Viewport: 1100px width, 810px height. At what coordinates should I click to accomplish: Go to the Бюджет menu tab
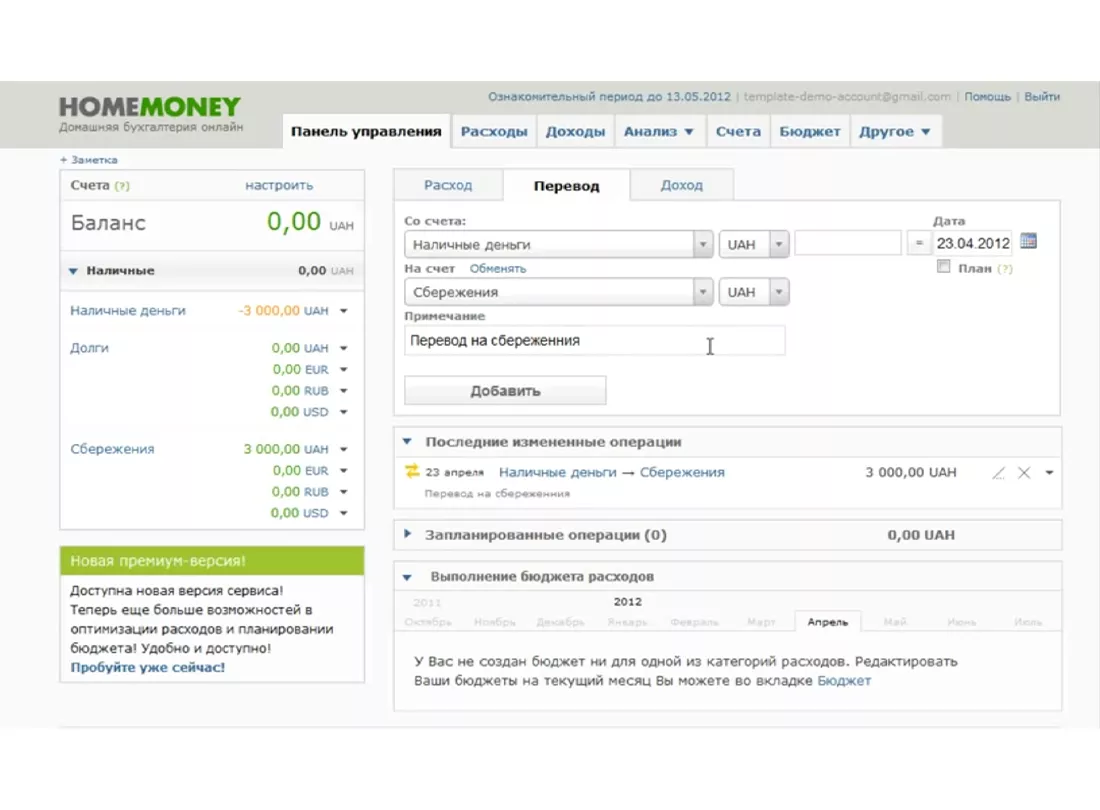(x=810, y=131)
